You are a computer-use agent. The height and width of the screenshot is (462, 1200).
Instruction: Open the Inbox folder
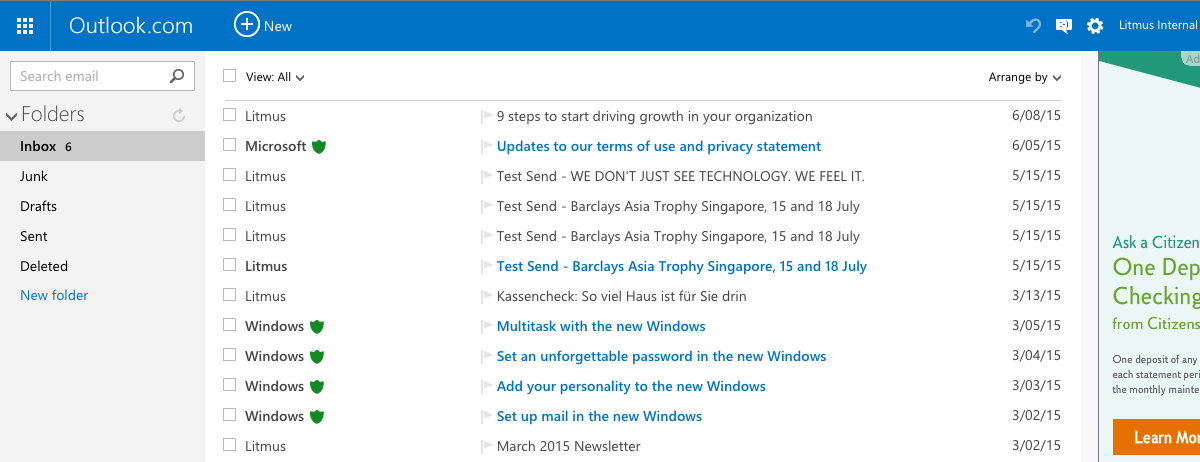[102, 146]
